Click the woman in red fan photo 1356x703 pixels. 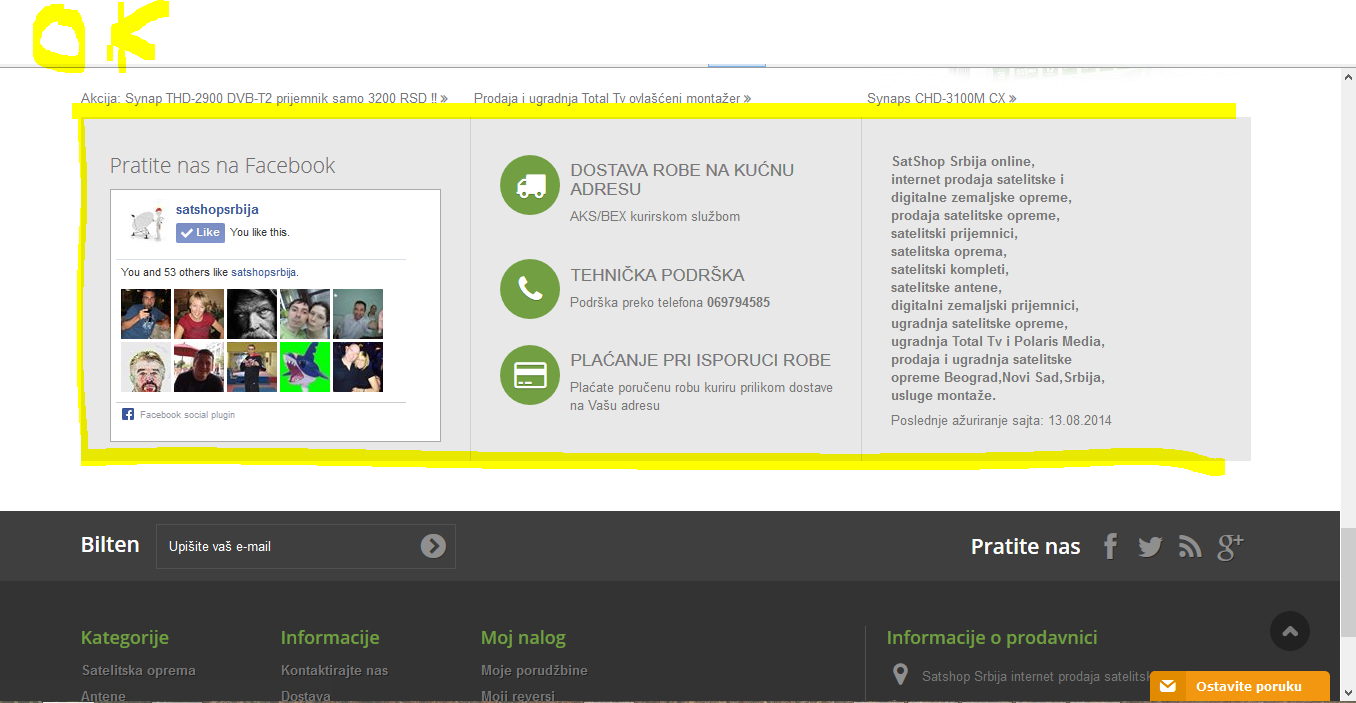point(199,314)
